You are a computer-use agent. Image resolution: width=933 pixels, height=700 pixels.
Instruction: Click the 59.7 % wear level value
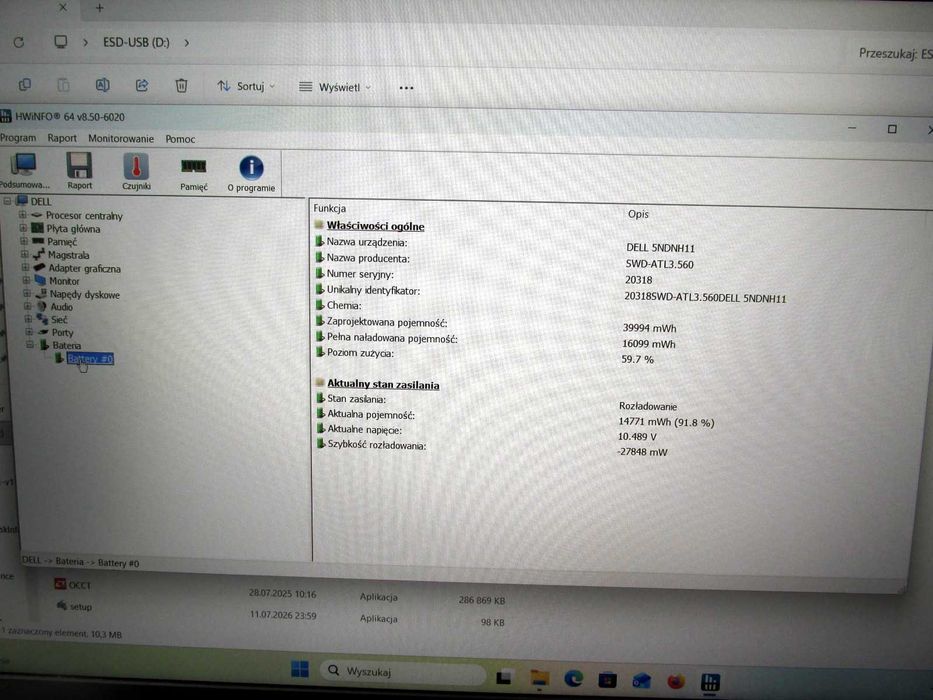(637, 360)
